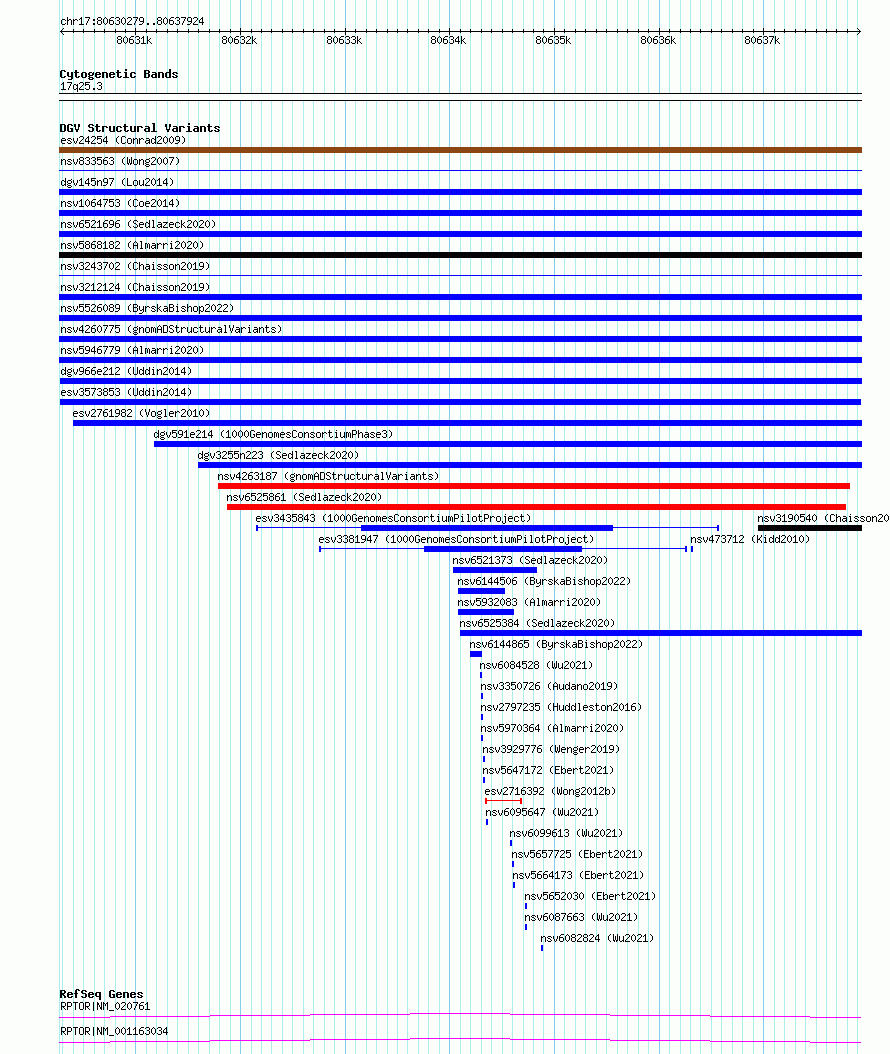Click the black nsv5868182 variant bar
The image size is (890, 1054).
(x=460, y=255)
